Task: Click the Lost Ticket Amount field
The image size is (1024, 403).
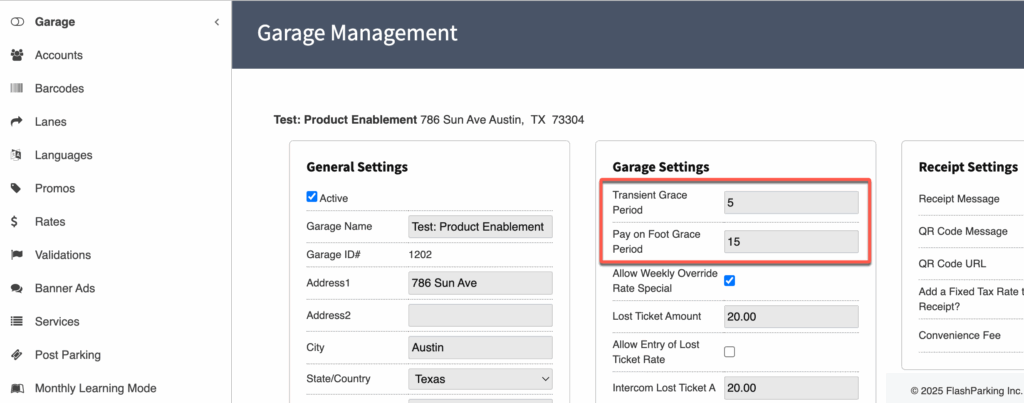Action: (790, 317)
